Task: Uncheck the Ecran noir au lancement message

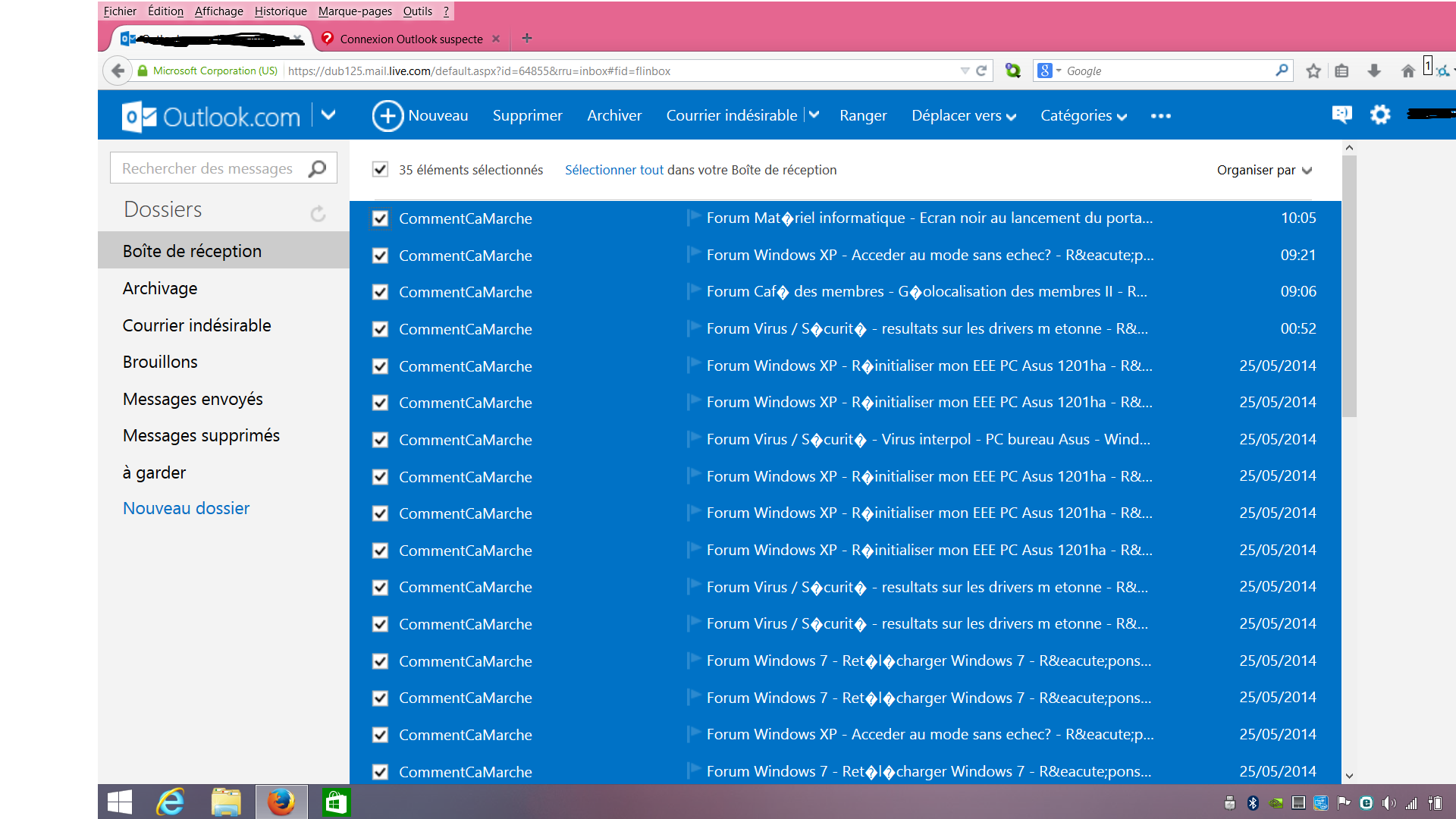Action: (380, 219)
